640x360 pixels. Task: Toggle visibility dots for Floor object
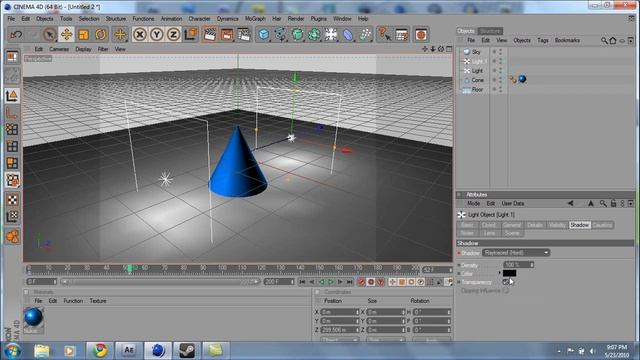pyautogui.click(x=500, y=89)
